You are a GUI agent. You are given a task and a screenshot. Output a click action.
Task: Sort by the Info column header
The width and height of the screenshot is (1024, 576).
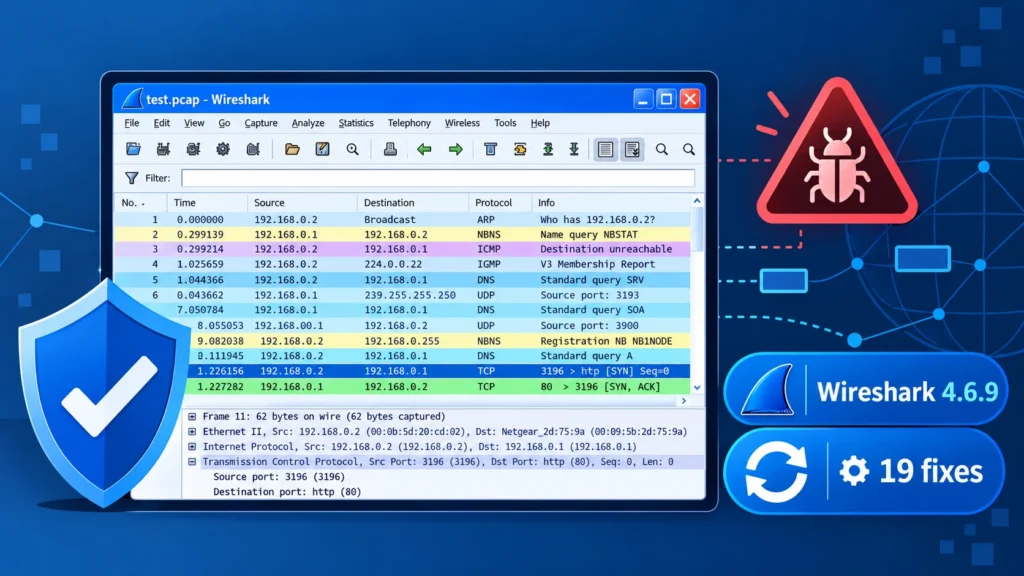[611, 202]
